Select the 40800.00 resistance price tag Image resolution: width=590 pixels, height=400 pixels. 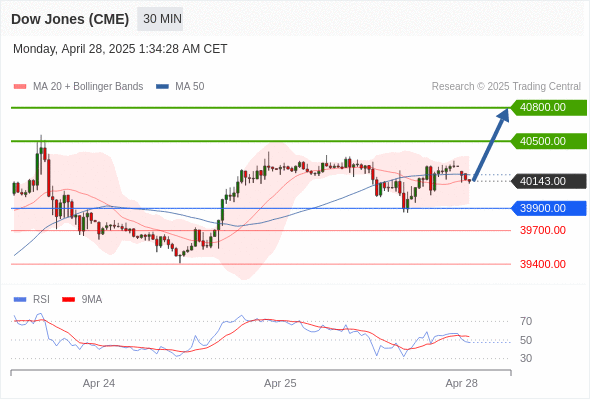tap(549, 108)
